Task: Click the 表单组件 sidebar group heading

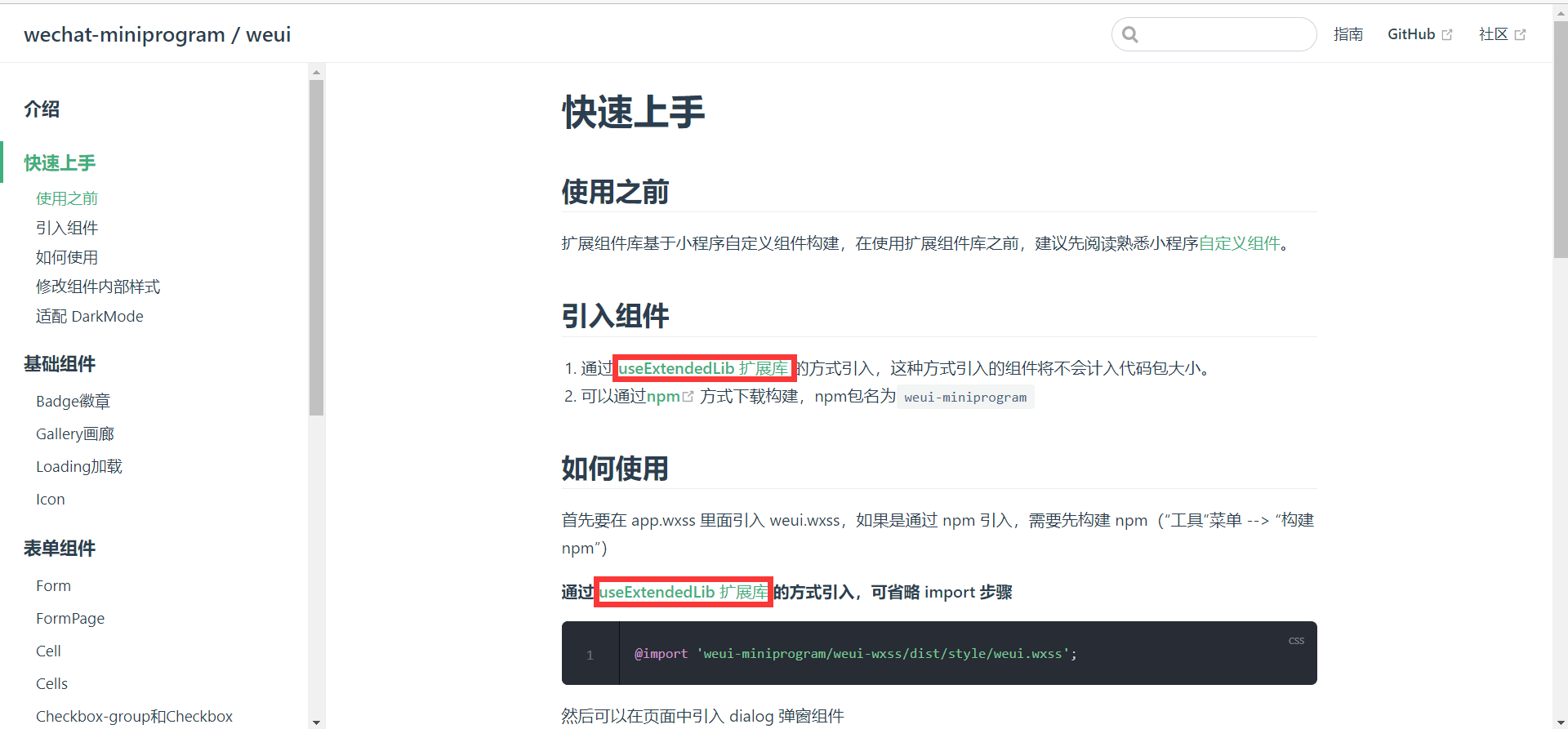Action: point(60,549)
